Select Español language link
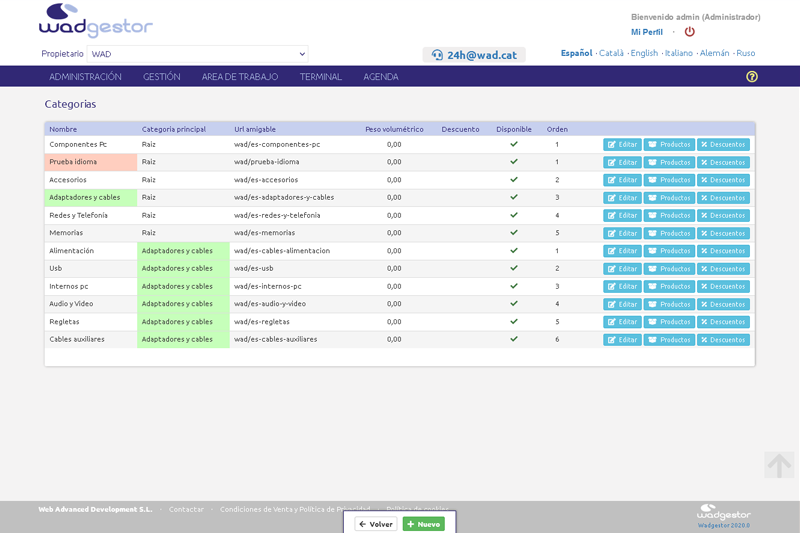 [577, 53]
